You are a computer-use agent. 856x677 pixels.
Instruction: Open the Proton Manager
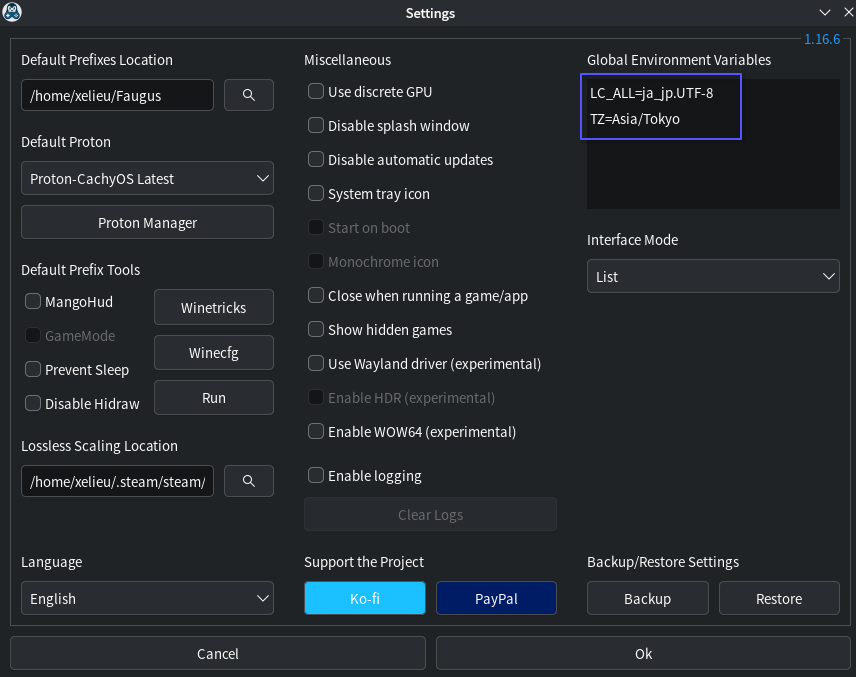[147, 222]
